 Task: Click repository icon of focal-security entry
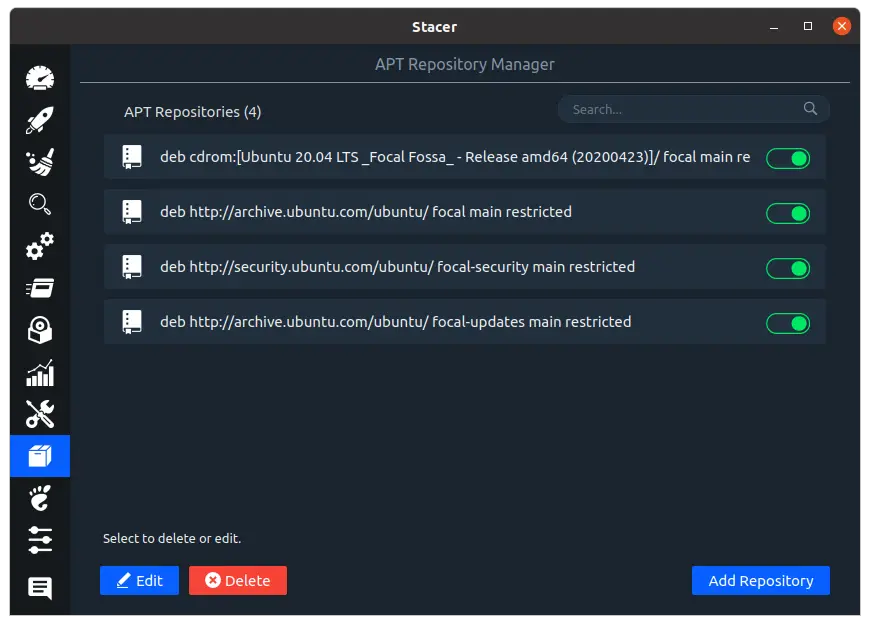click(x=131, y=267)
